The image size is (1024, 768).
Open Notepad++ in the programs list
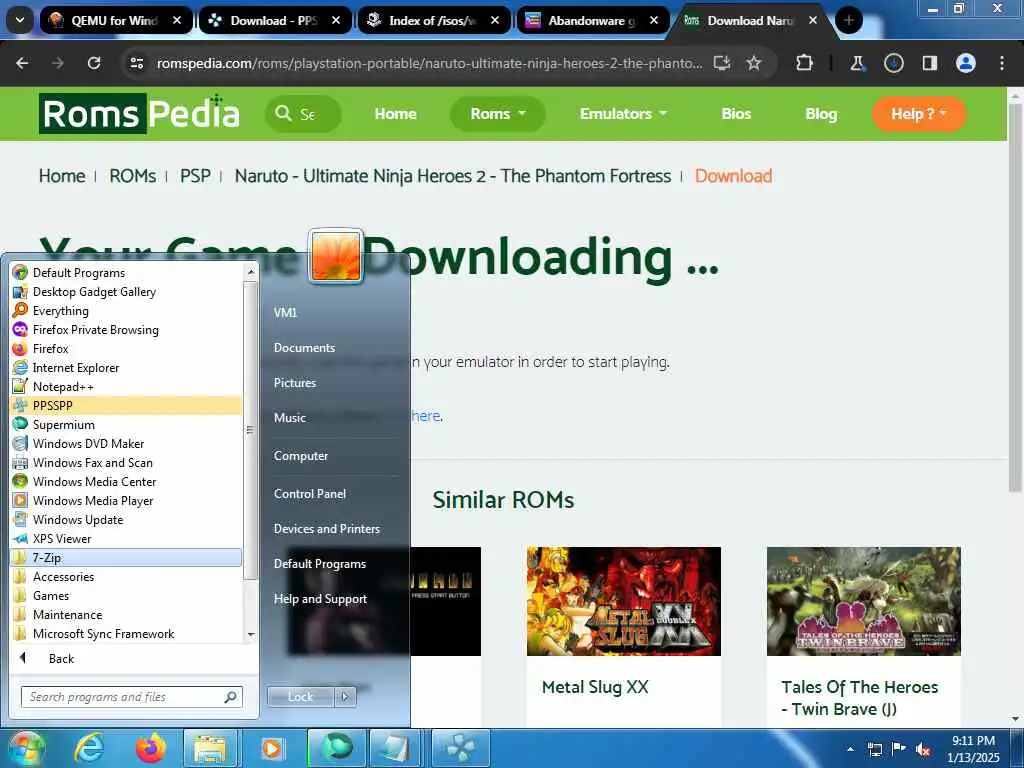(126, 387)
